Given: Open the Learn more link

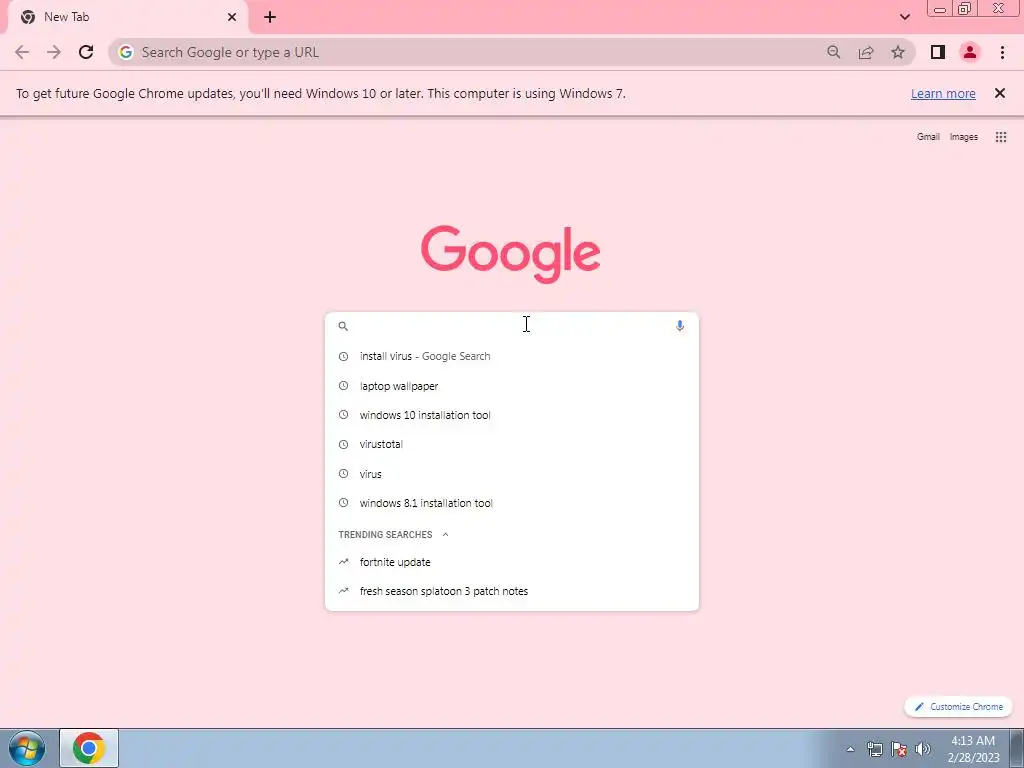Looking at the screenshot, I should (x=943, y=93).
